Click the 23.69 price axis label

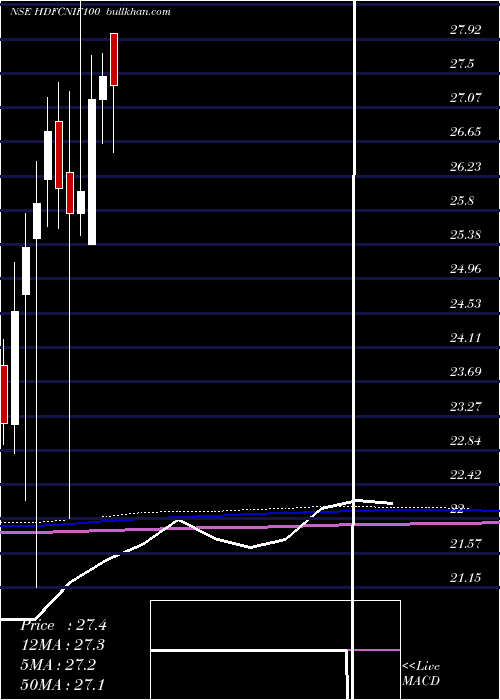[x=465, y=371]
